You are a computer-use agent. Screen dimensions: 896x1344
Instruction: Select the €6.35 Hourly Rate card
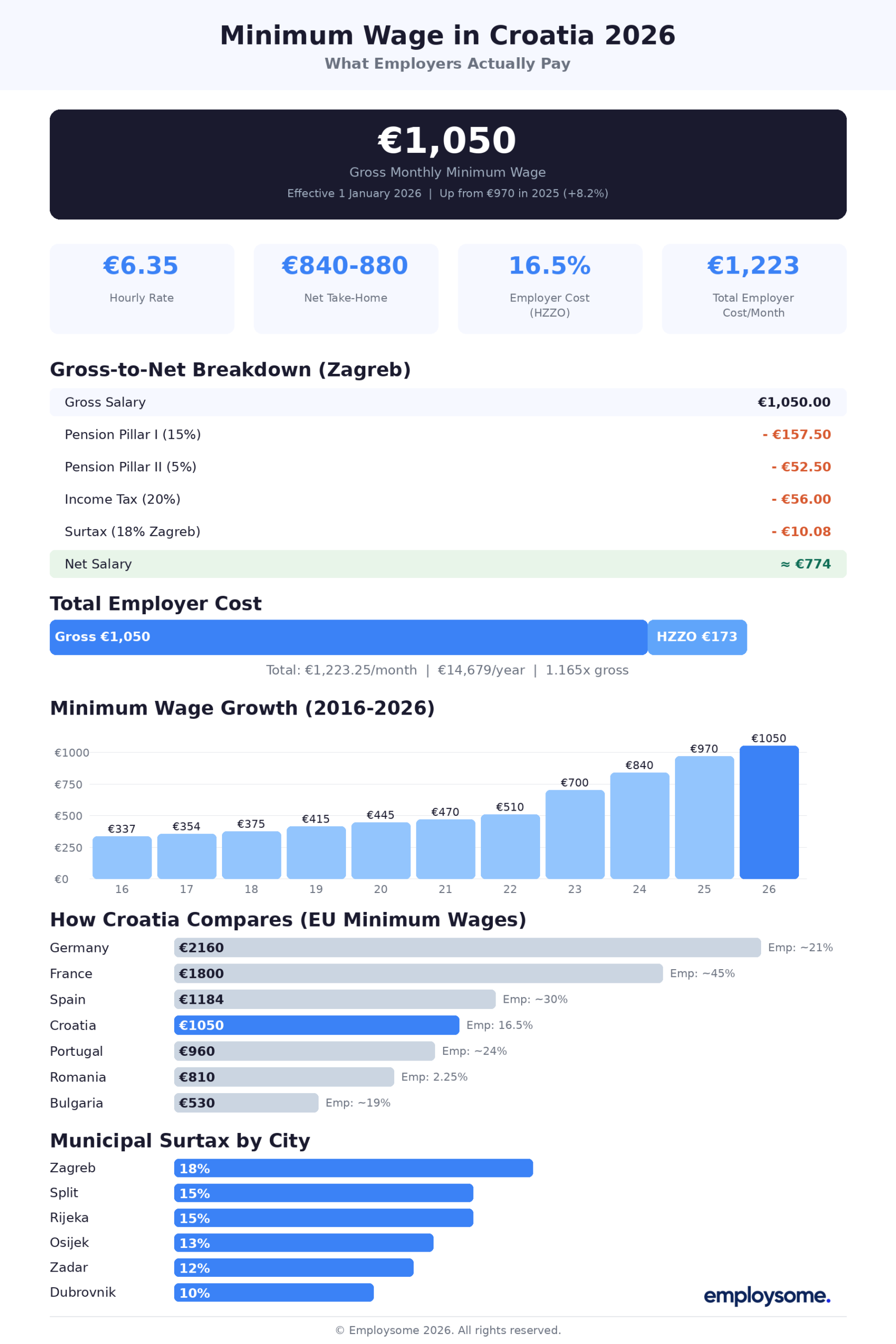click(141, 288)
